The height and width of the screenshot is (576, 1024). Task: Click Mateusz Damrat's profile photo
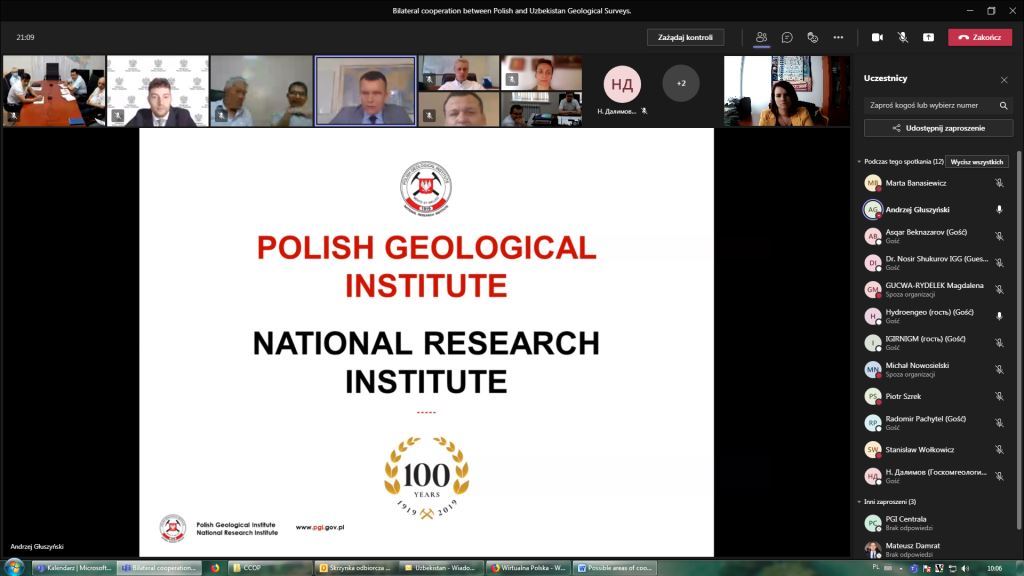pyautogui.click(x=872, y=549)
